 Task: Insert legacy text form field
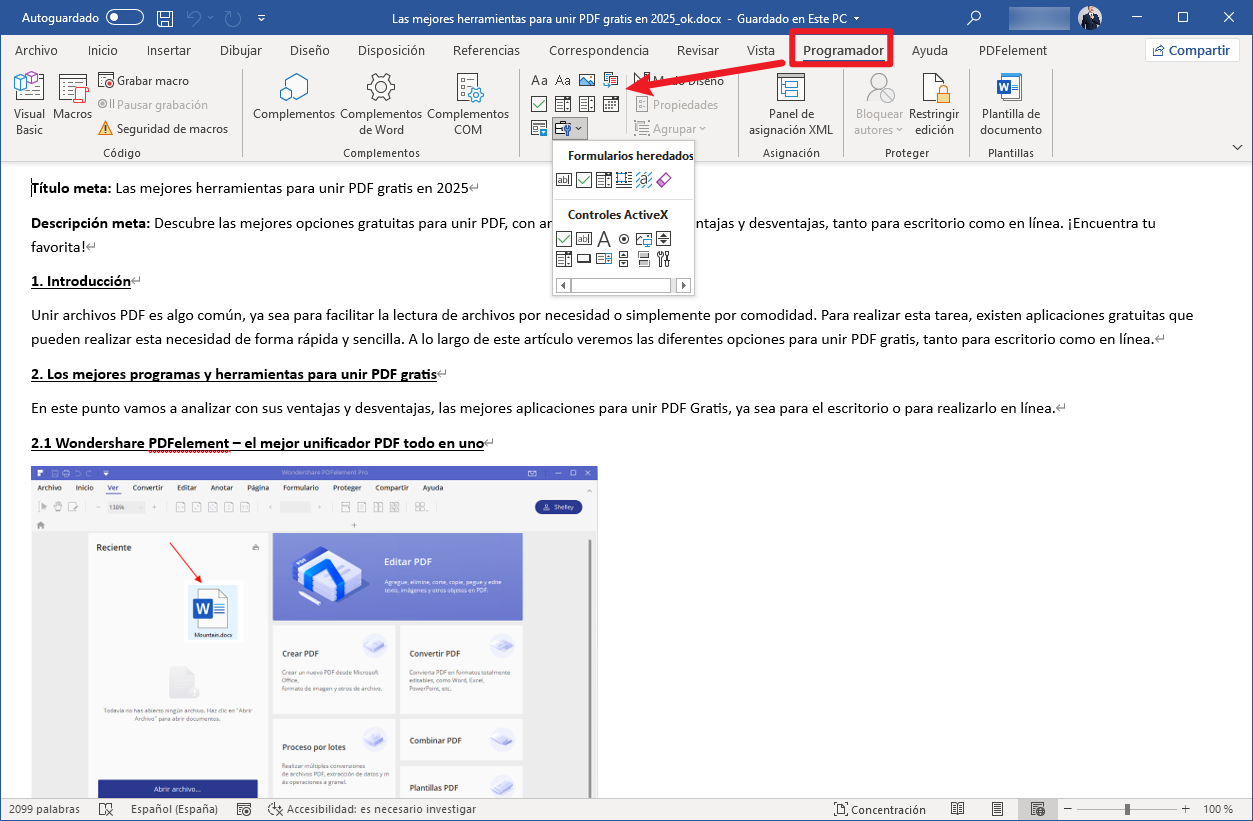(564, 180)
